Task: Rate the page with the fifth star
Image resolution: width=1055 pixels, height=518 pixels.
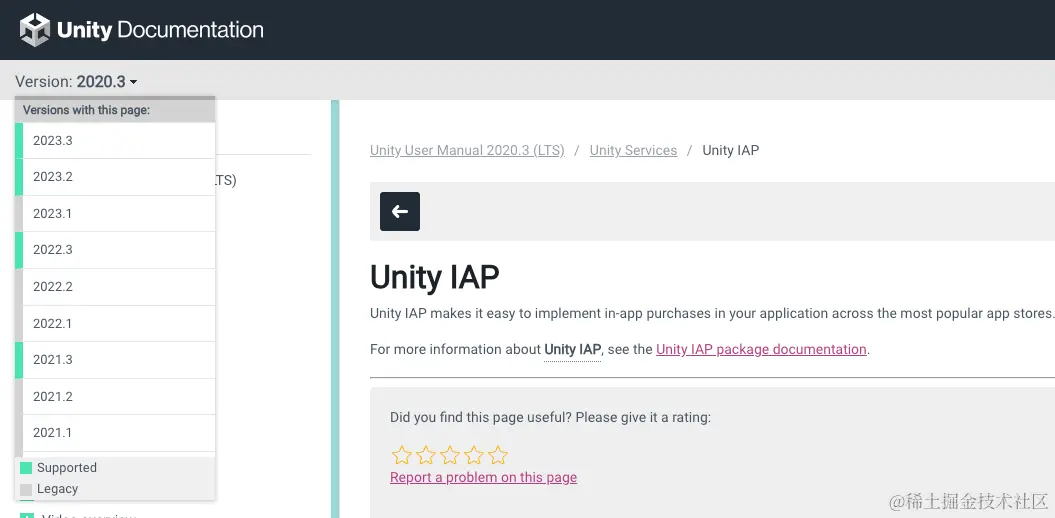Action: (498, 455)
